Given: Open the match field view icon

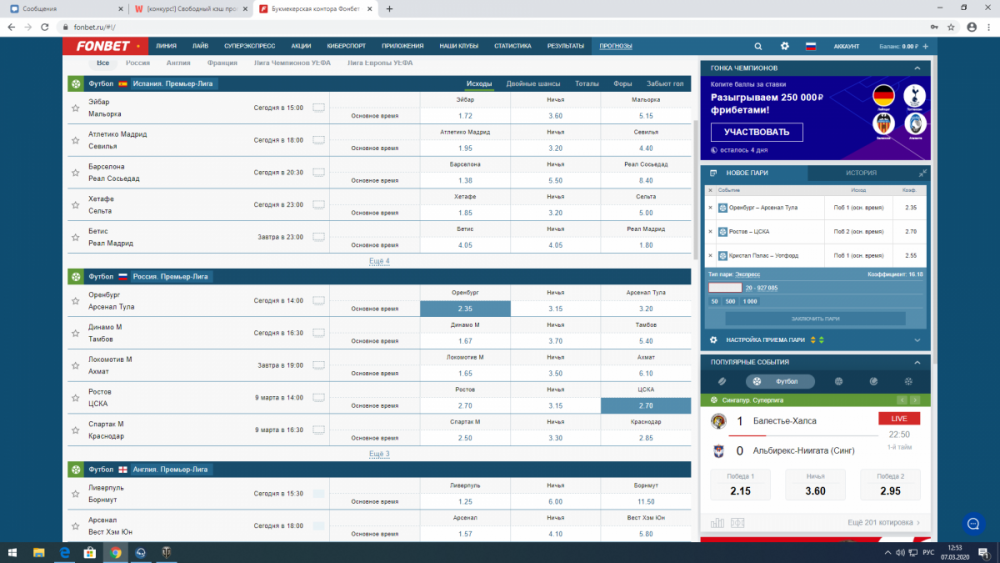Looking at the screenshot, I should (737, 522).
